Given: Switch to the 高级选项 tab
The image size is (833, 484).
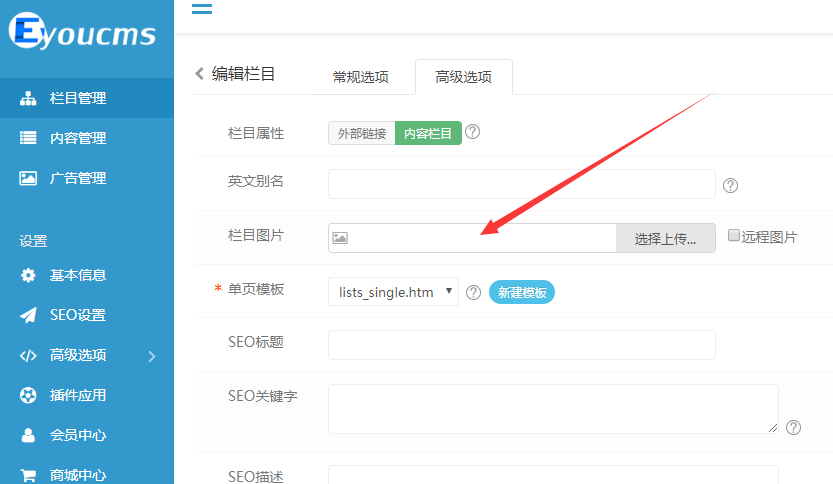Looking at the screenshot, I should click(463, 77).
